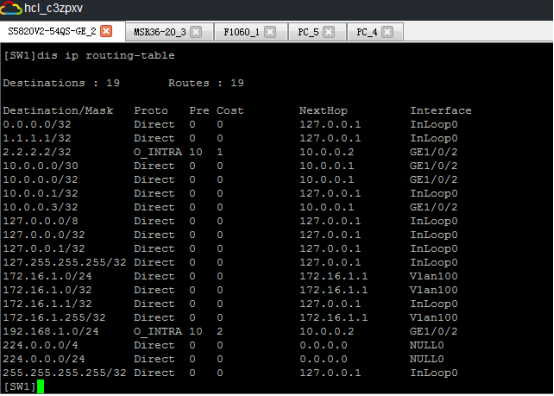Click the green cursor at SW1 prompt
554x396 pixels.
(x=40, y=386)
